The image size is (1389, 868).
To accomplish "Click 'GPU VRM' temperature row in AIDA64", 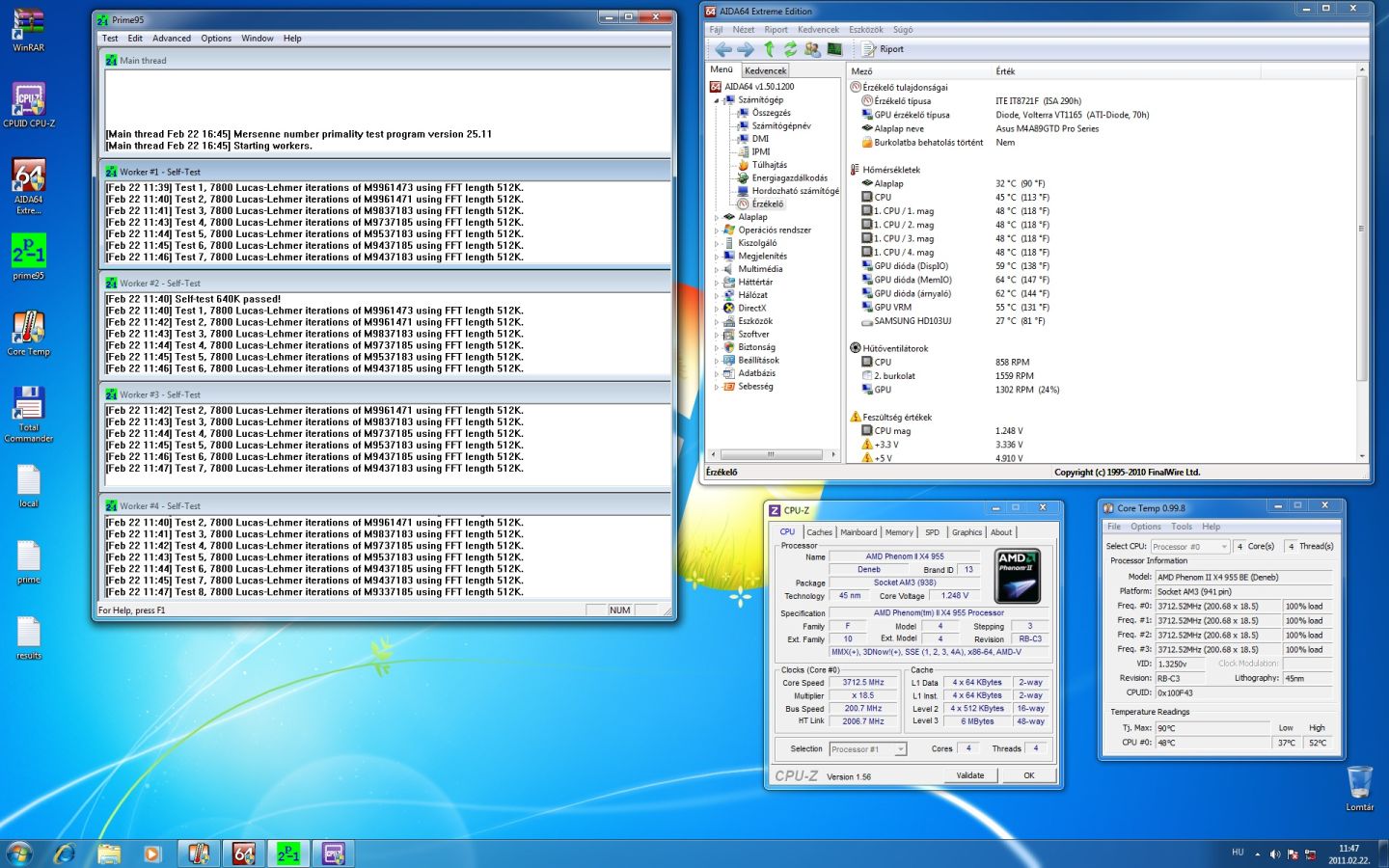I will pos(1103,308).
